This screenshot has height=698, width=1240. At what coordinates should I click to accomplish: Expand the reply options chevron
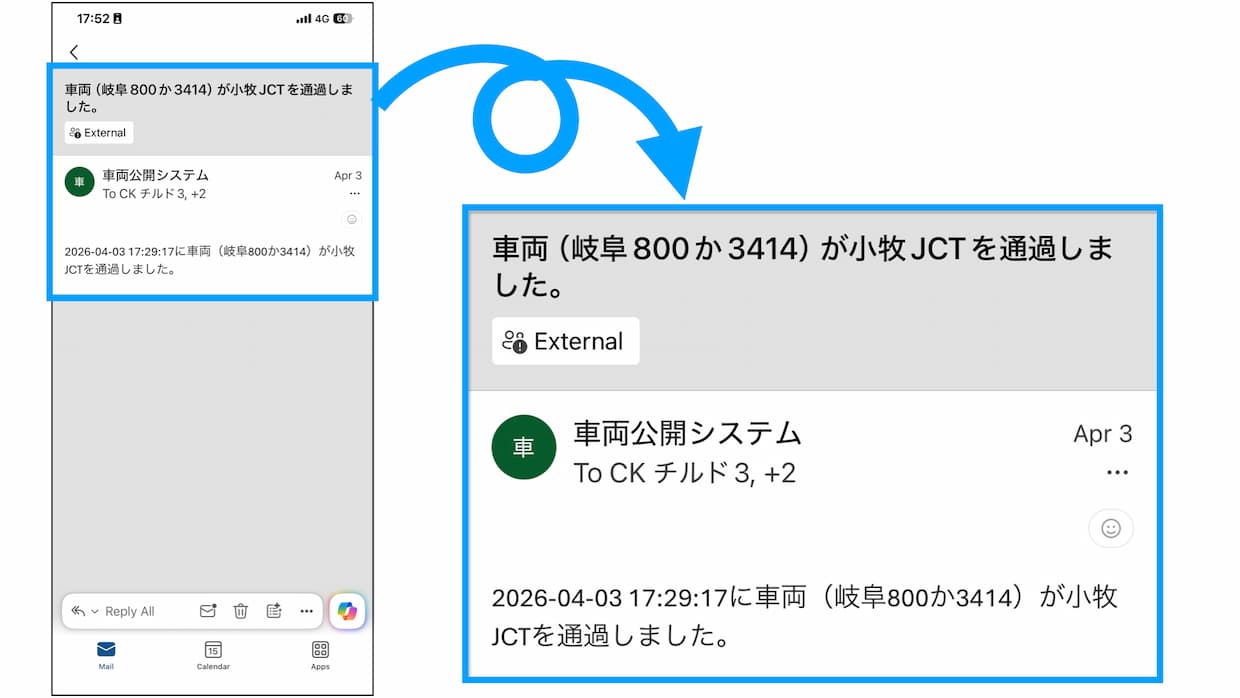95,611
